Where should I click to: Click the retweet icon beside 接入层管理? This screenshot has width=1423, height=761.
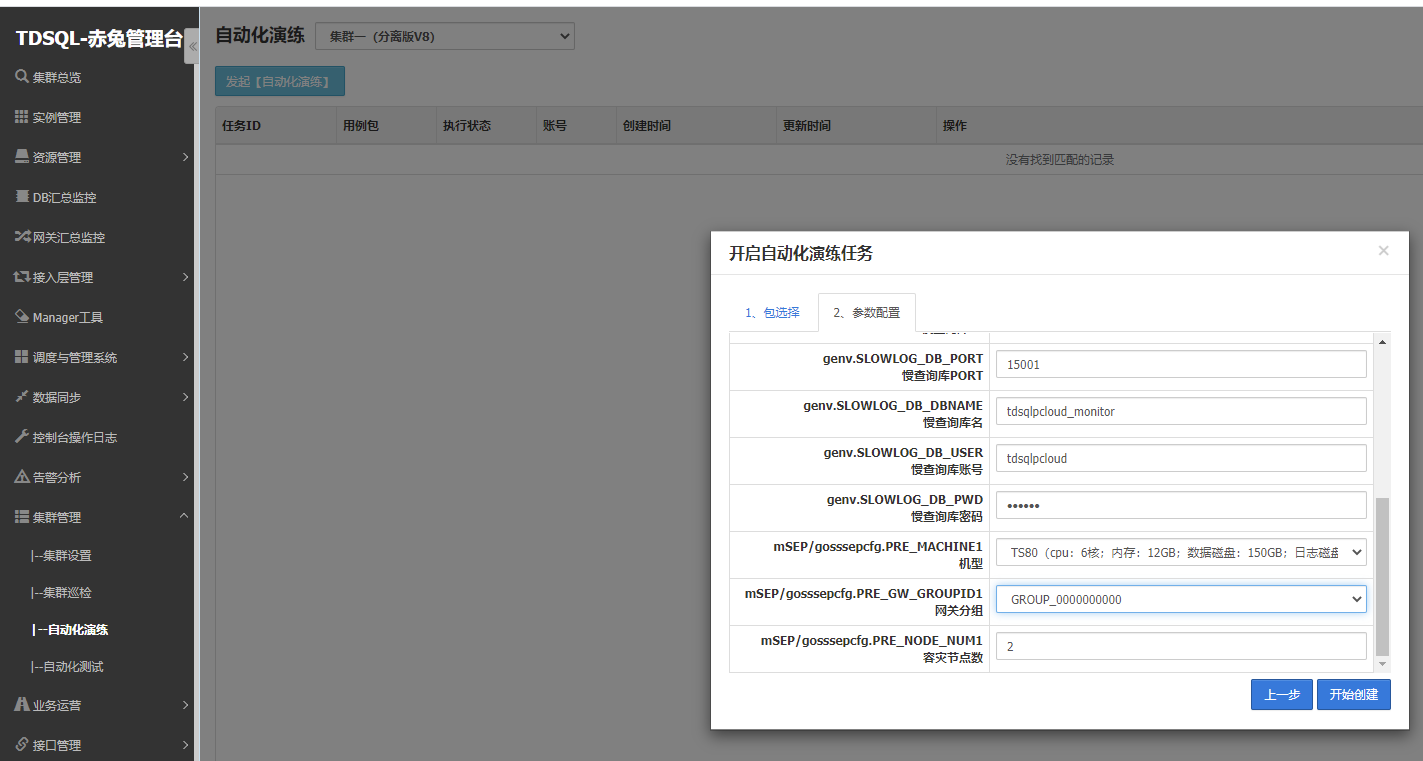[x=22, y=277]
